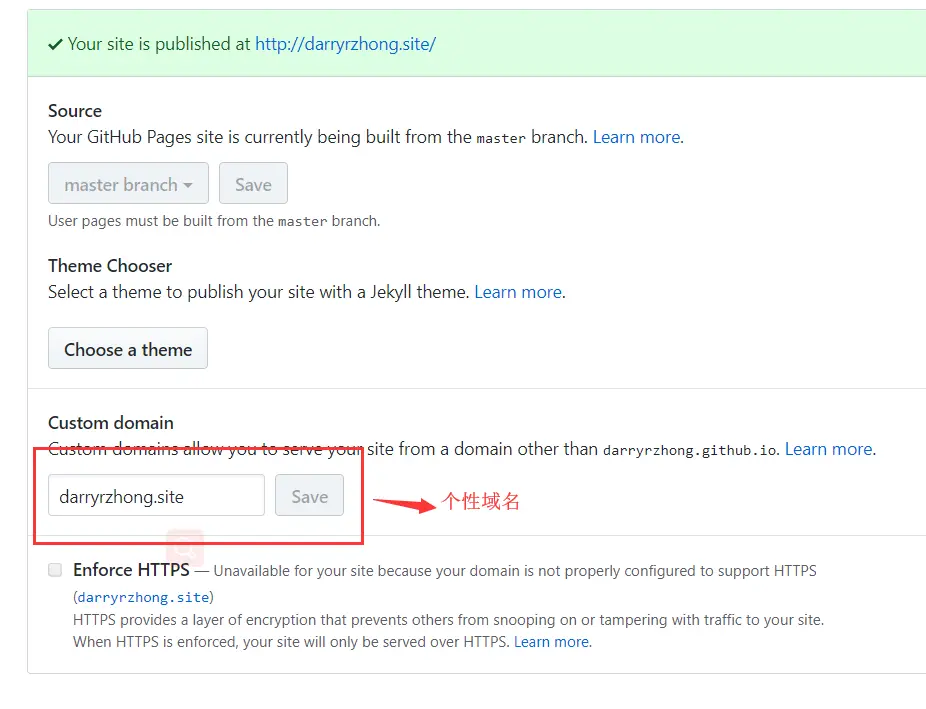Open the master branch source dropdown
Viewport: 926px width, 709px height.
click(x=128, y=184)
